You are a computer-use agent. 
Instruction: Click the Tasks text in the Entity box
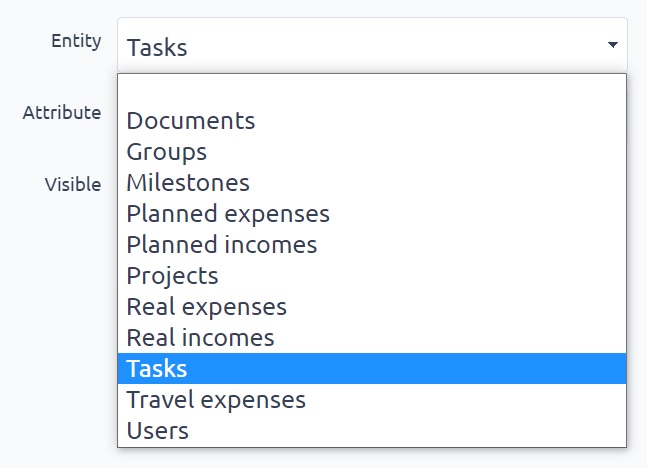coord(157,47)
